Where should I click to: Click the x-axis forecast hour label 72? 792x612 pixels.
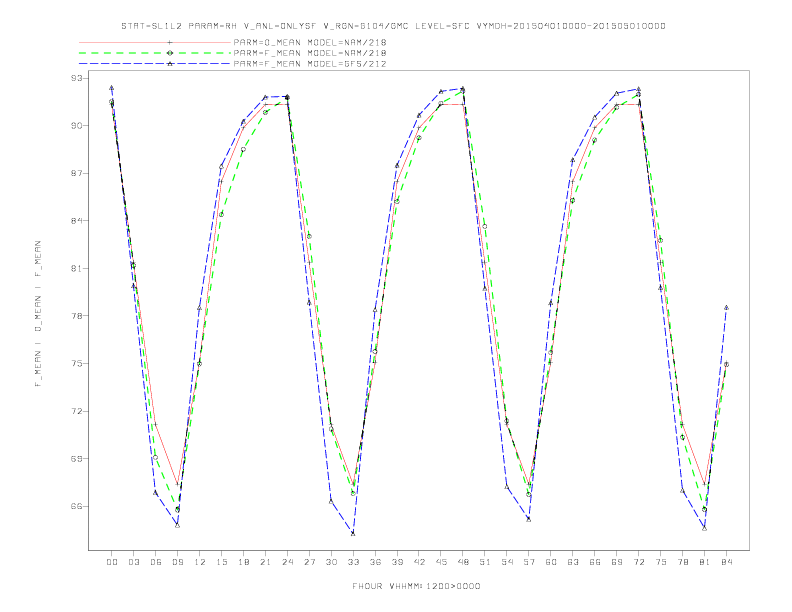(639, 562)
